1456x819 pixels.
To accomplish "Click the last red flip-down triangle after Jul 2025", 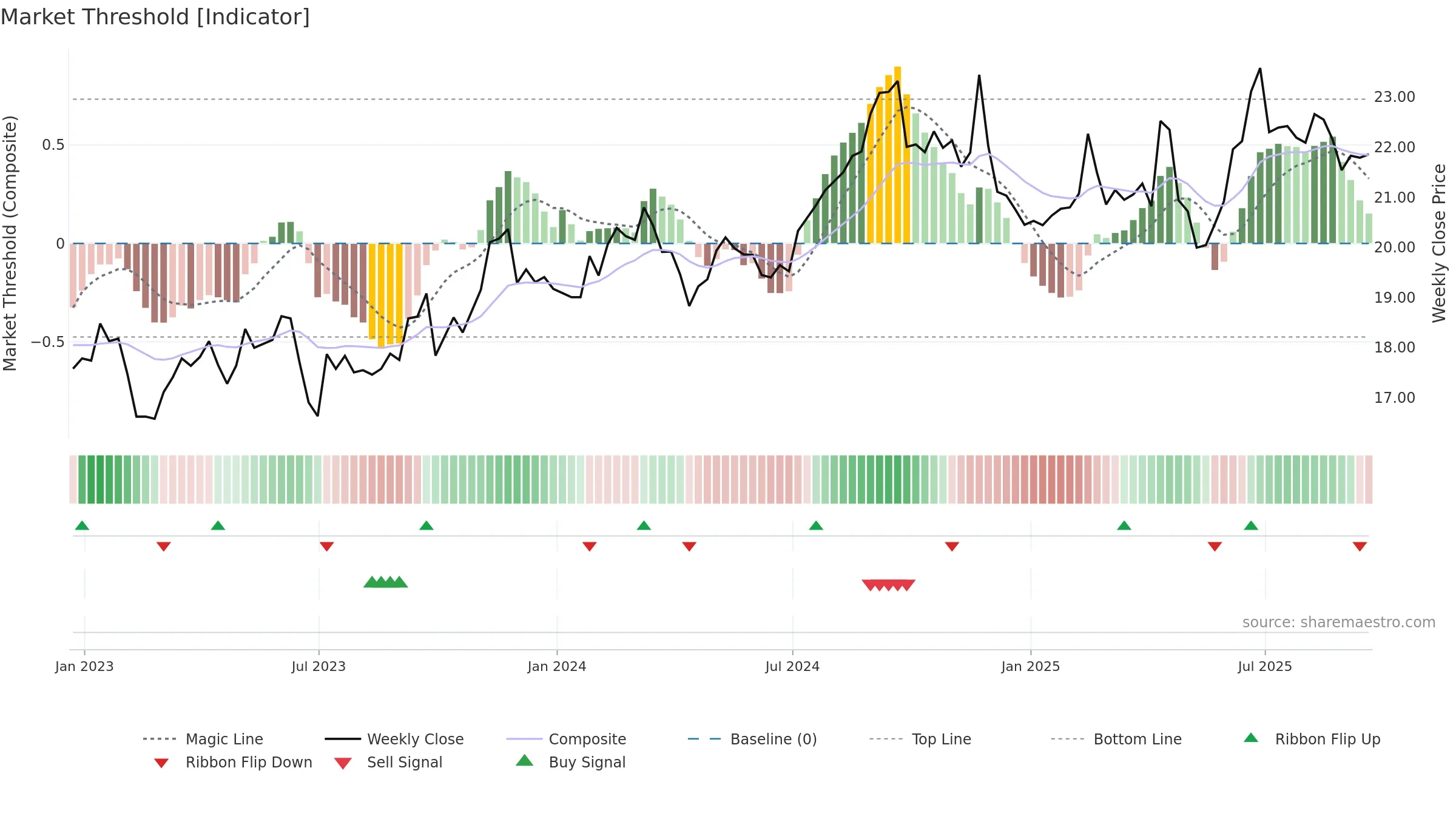I will [1360, 547].
